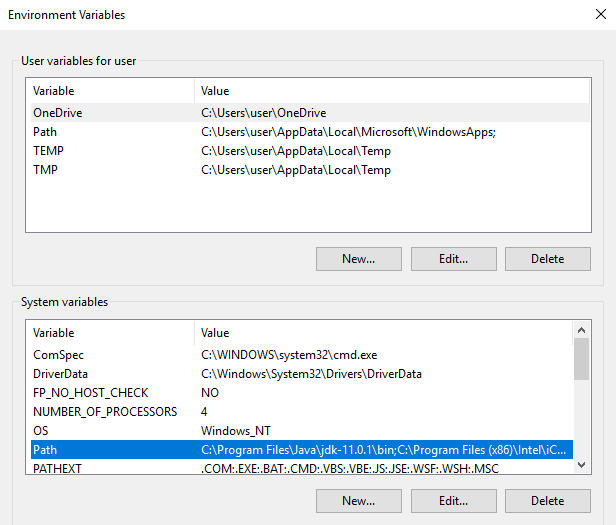The image size is (616, 525).
Task: Click the NO value of FP_NO_HOST_CHECK
Action: pyautogui.click(x=210, y=393)
